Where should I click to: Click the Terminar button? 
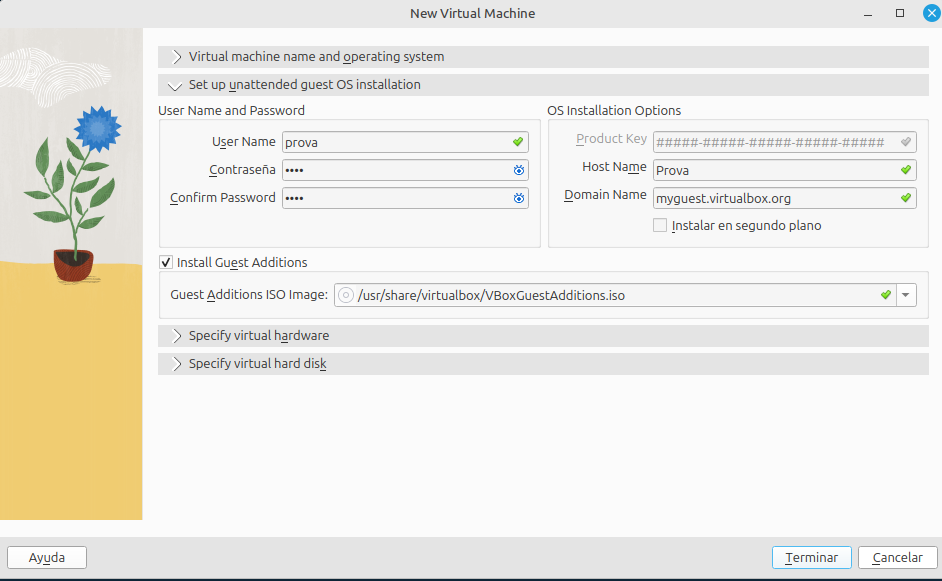(x=811, y=558)
